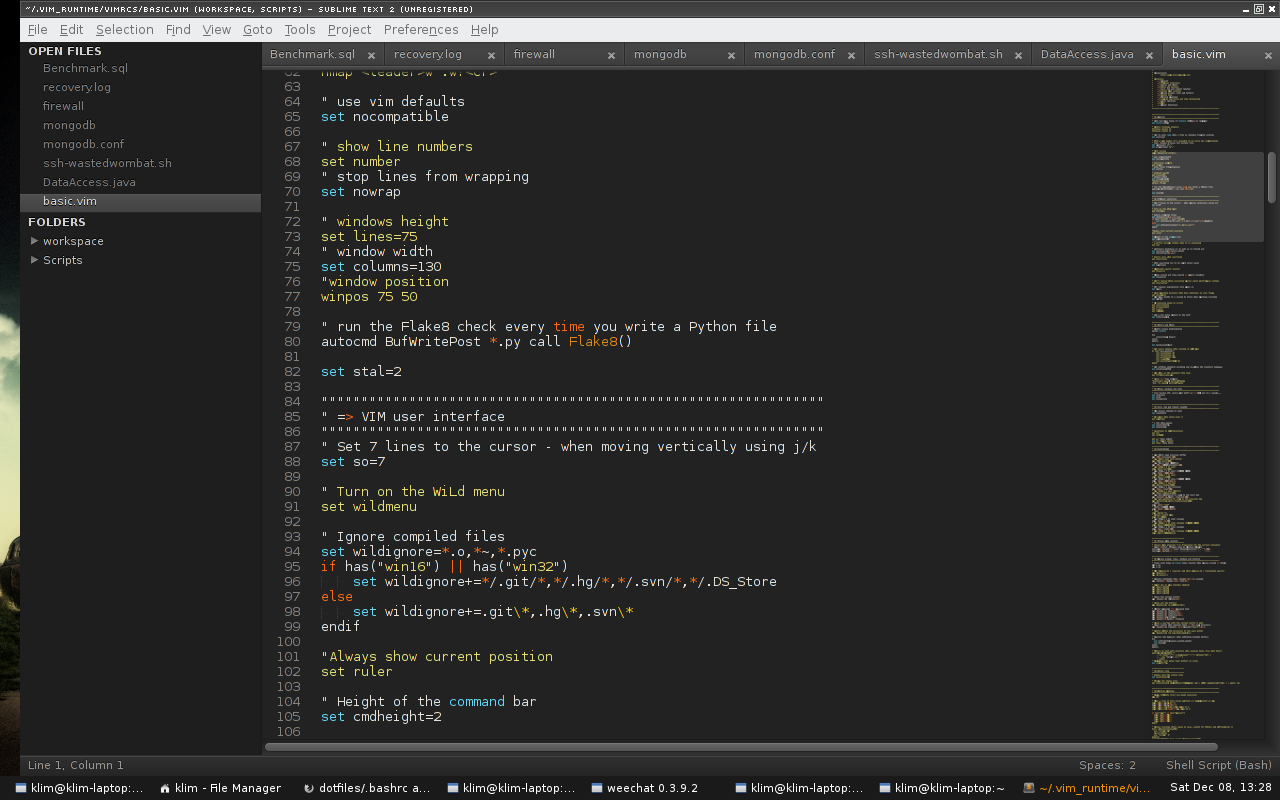The width and height of the screenshot is (1280, 800).
Task: Click the autocmd BufWritePost line
Action: point(477,341)
